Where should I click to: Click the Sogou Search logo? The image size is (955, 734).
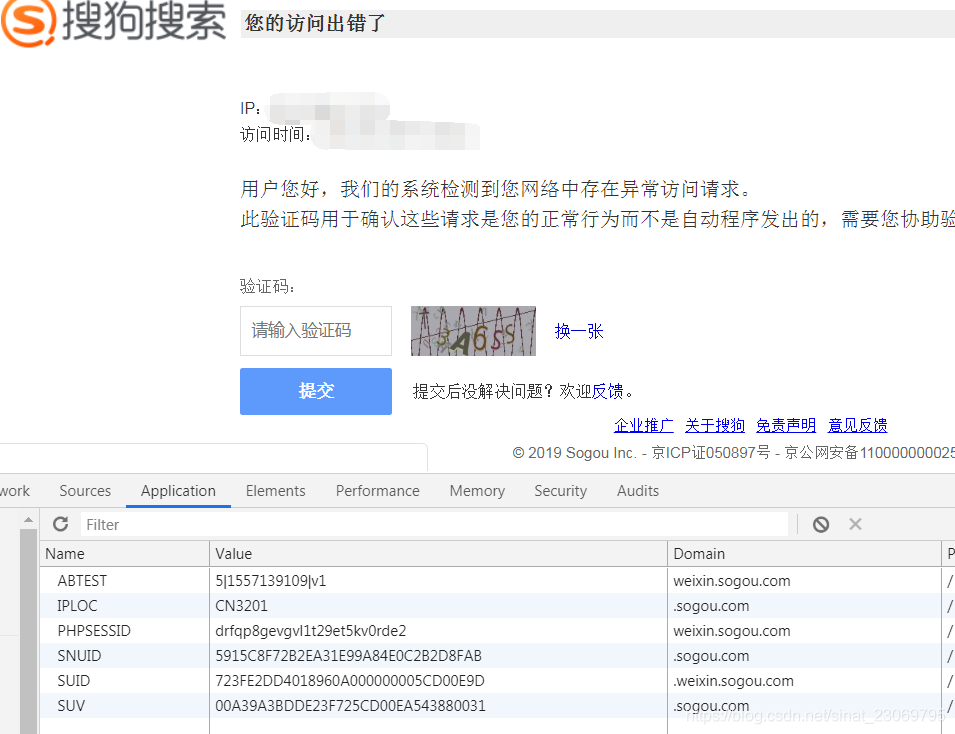coord(113,22)
